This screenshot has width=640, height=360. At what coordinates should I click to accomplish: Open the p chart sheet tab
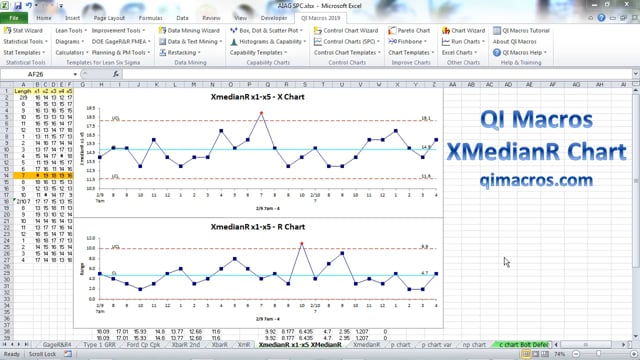pyautogui.click(x=400, y=345)
